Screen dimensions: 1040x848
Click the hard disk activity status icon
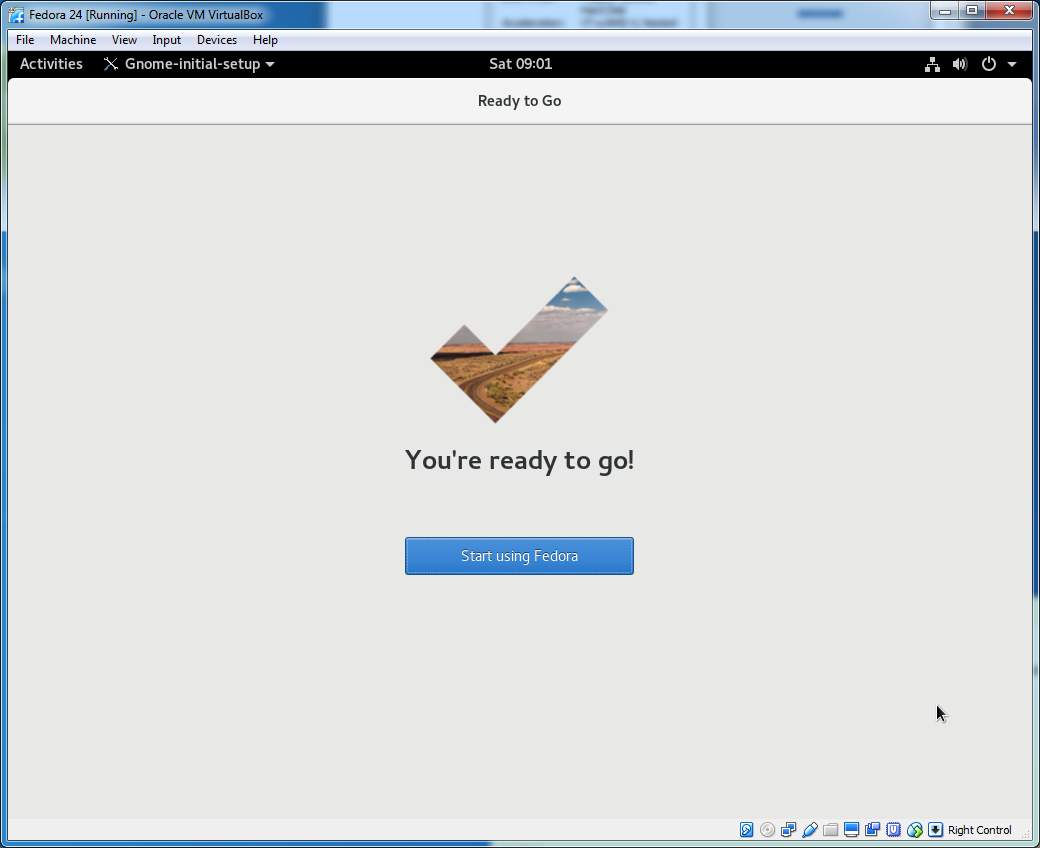point(746,829)
